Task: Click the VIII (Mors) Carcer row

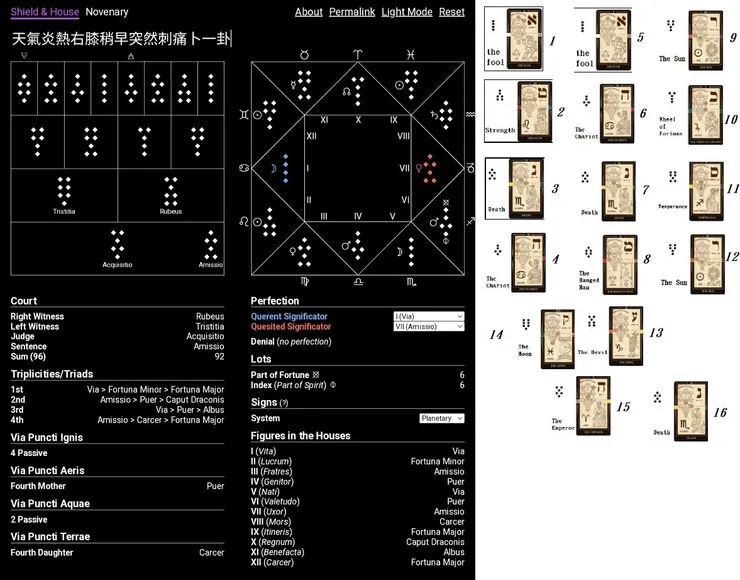Action: [358, 522]
